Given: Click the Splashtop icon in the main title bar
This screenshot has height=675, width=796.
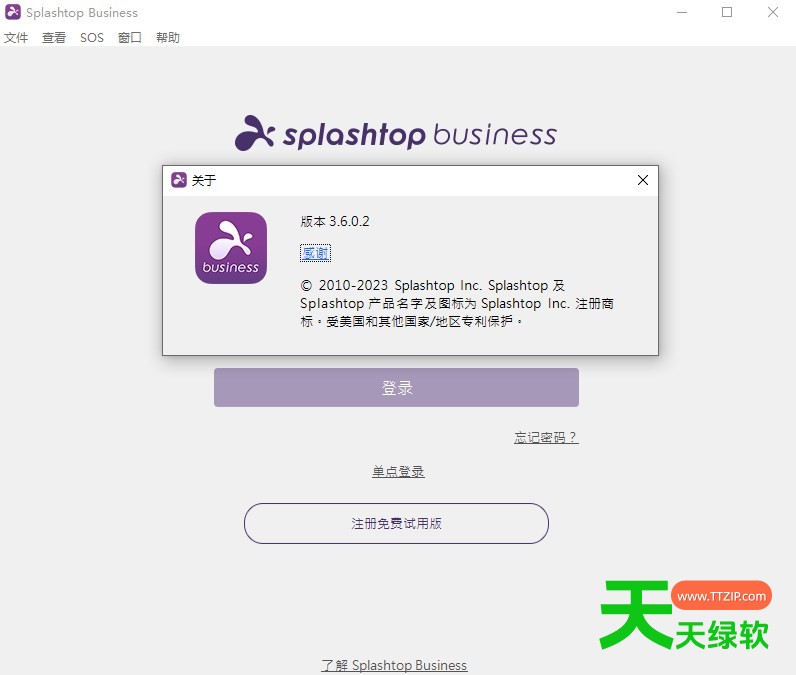Looking at the screenshot, I should click(13, 12).
